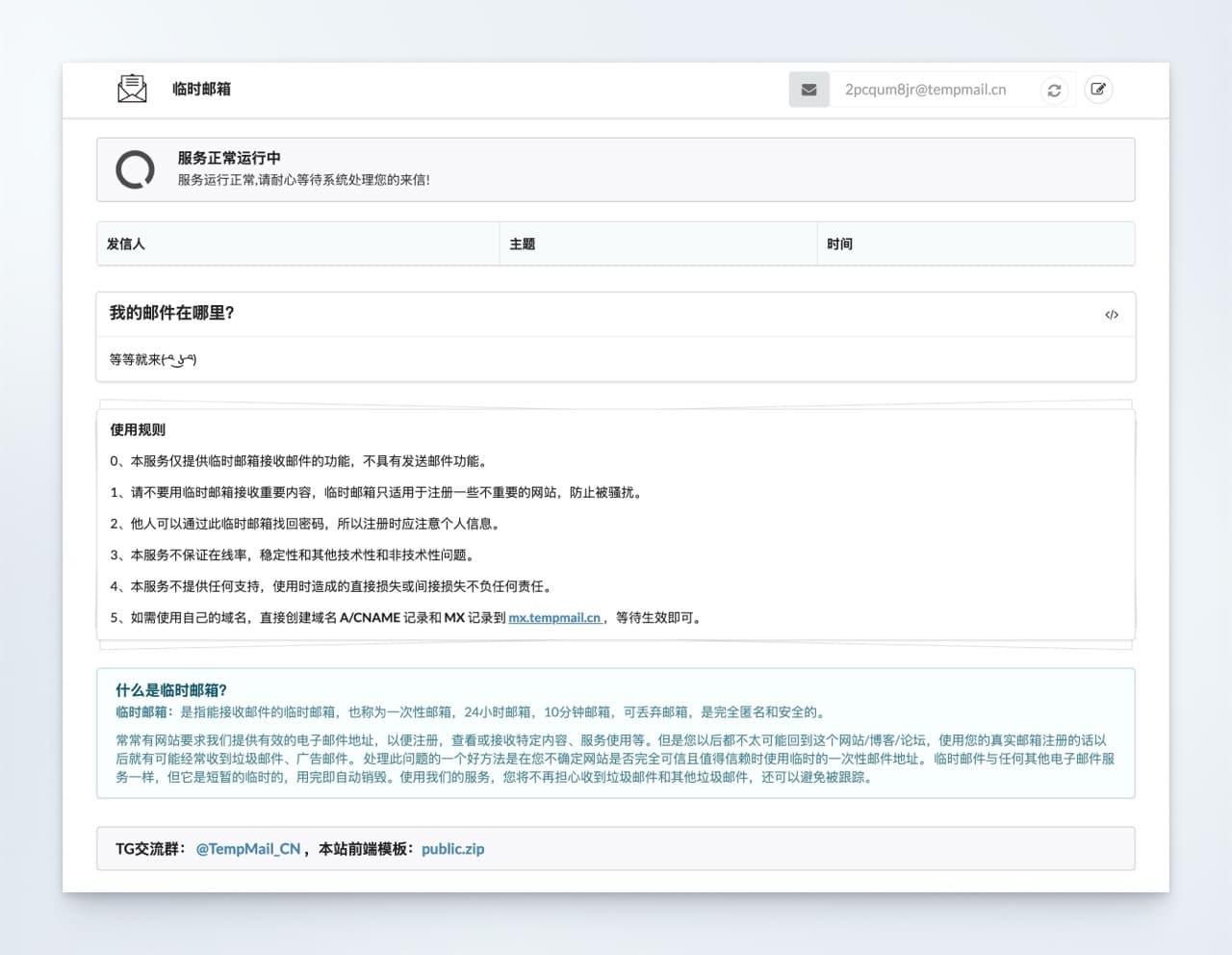
Task: Click the code icon in 我的邮件在哪里 panel
Action: coord(1112,315)
